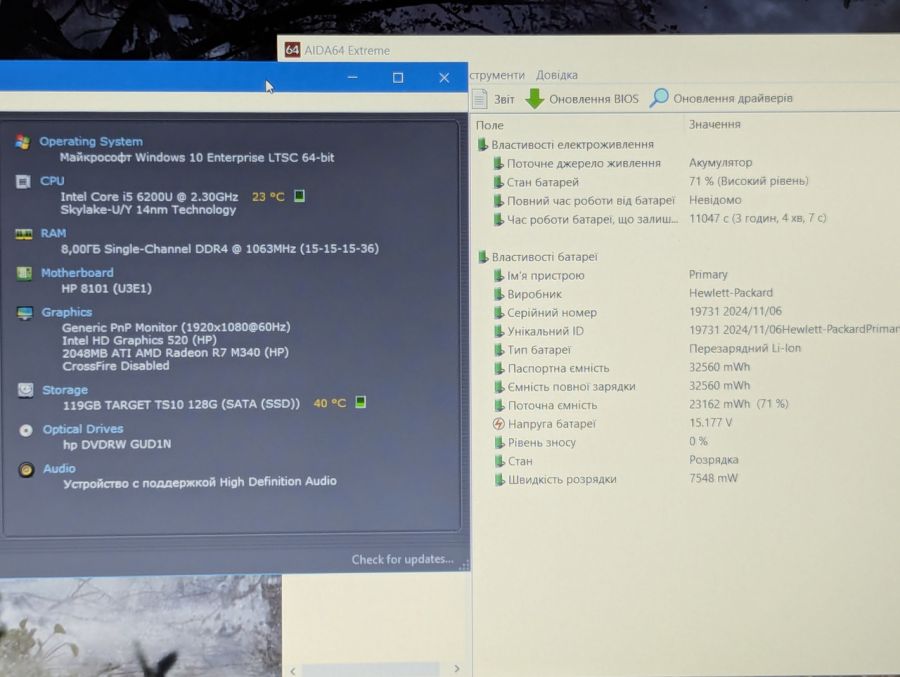The image size is (900, 677).
Task: Click the RAM module icon
Action: click(24, 234)
